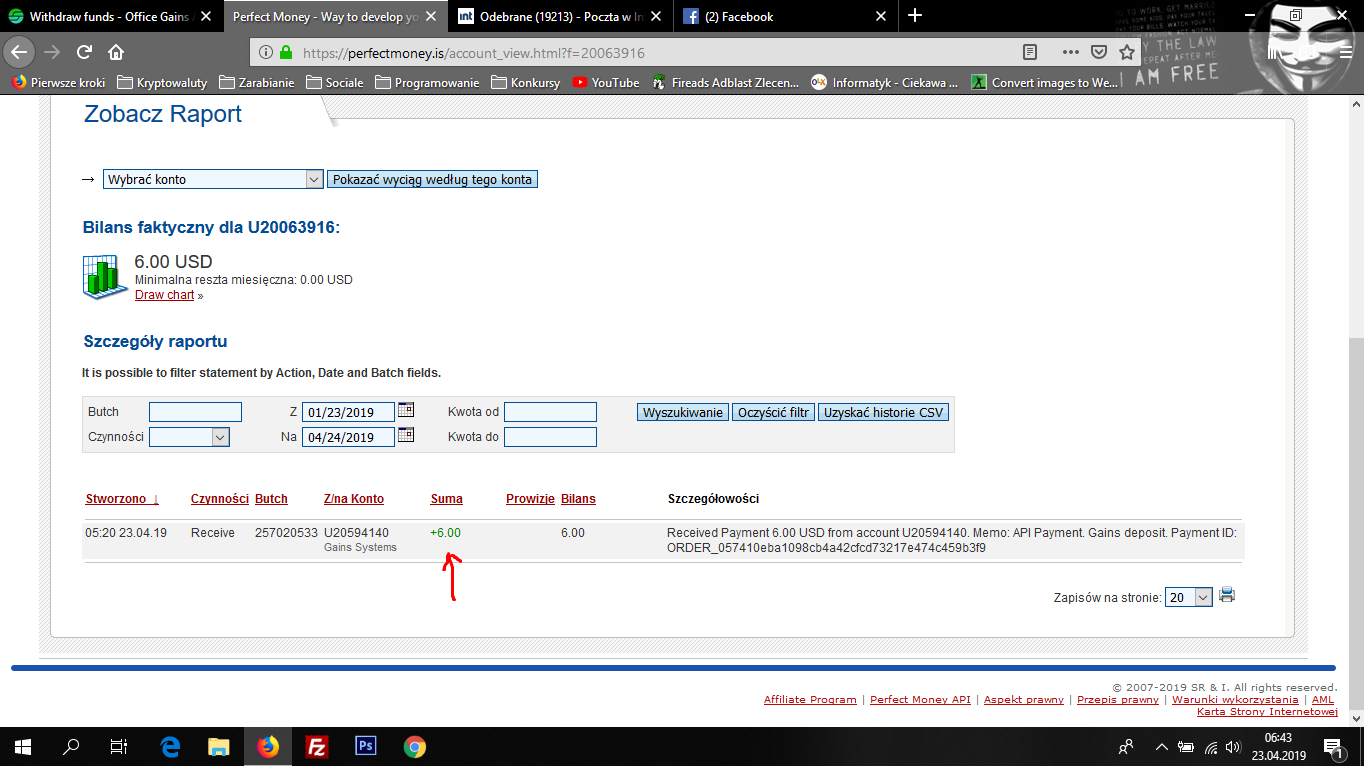Sort by the Z/na Konto column header
Image resolution: width=1364 pixels, height=766 pixels.
point(354,499)
